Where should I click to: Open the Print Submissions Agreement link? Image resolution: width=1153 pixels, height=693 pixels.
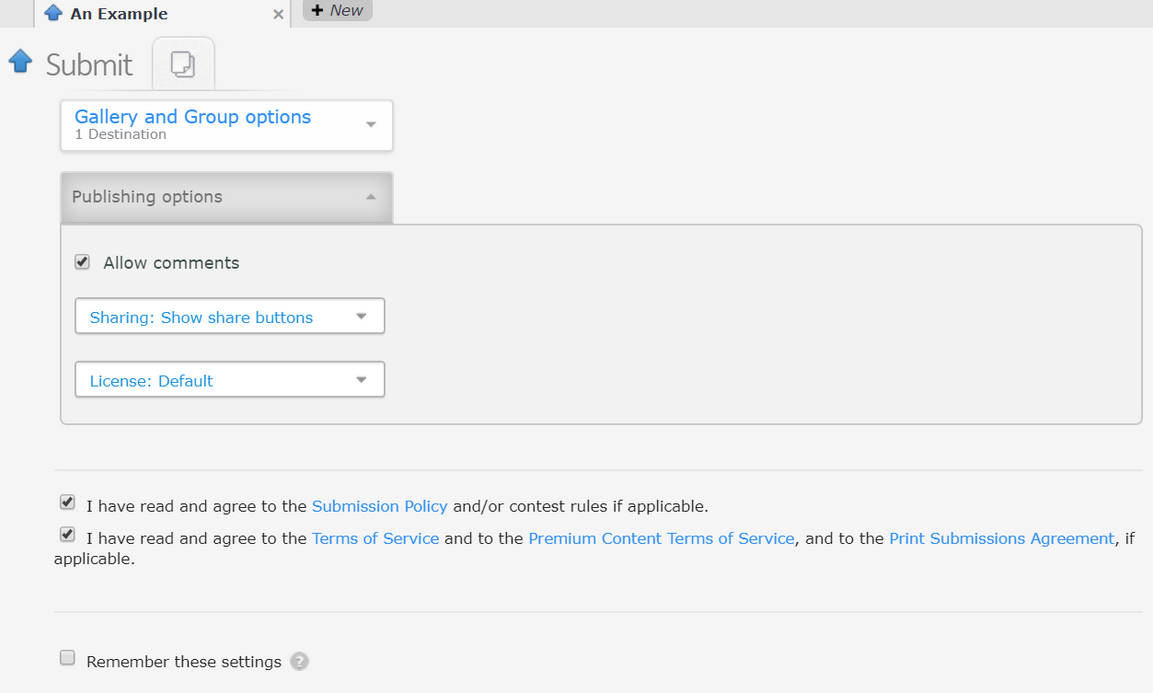tap(1001, 538)
